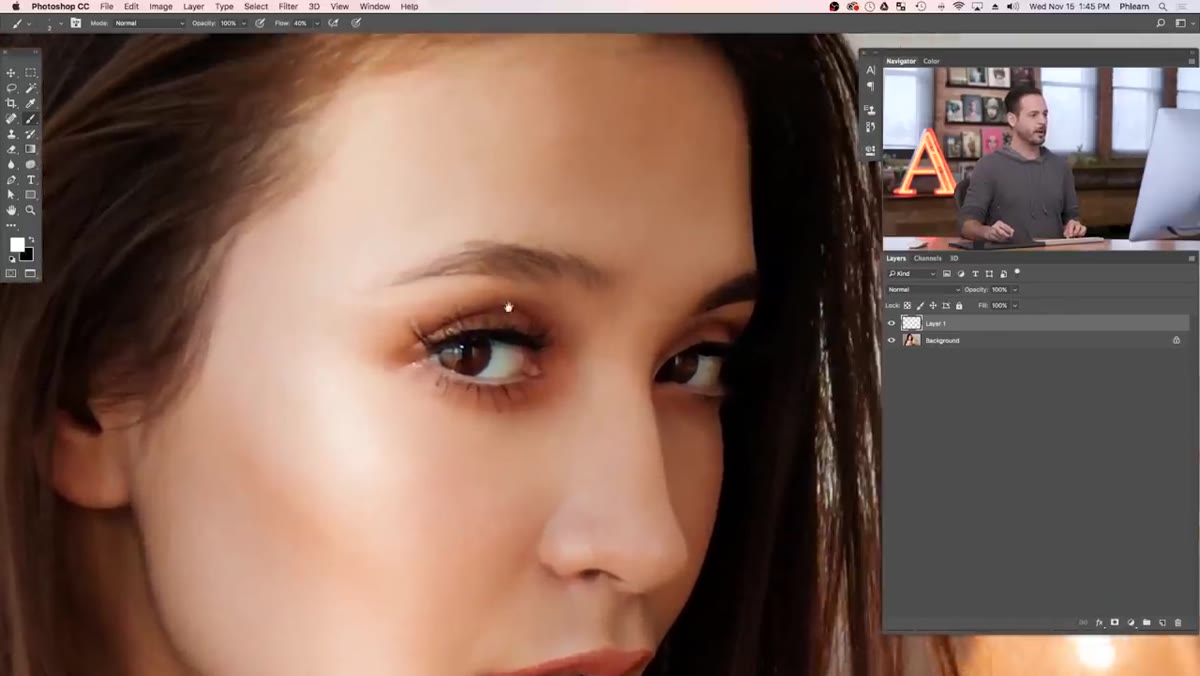Toggle adjustment layer filter in Layers panel
Image resolution: width=1200 pixels, height=676 pixels.
(961, 274)
